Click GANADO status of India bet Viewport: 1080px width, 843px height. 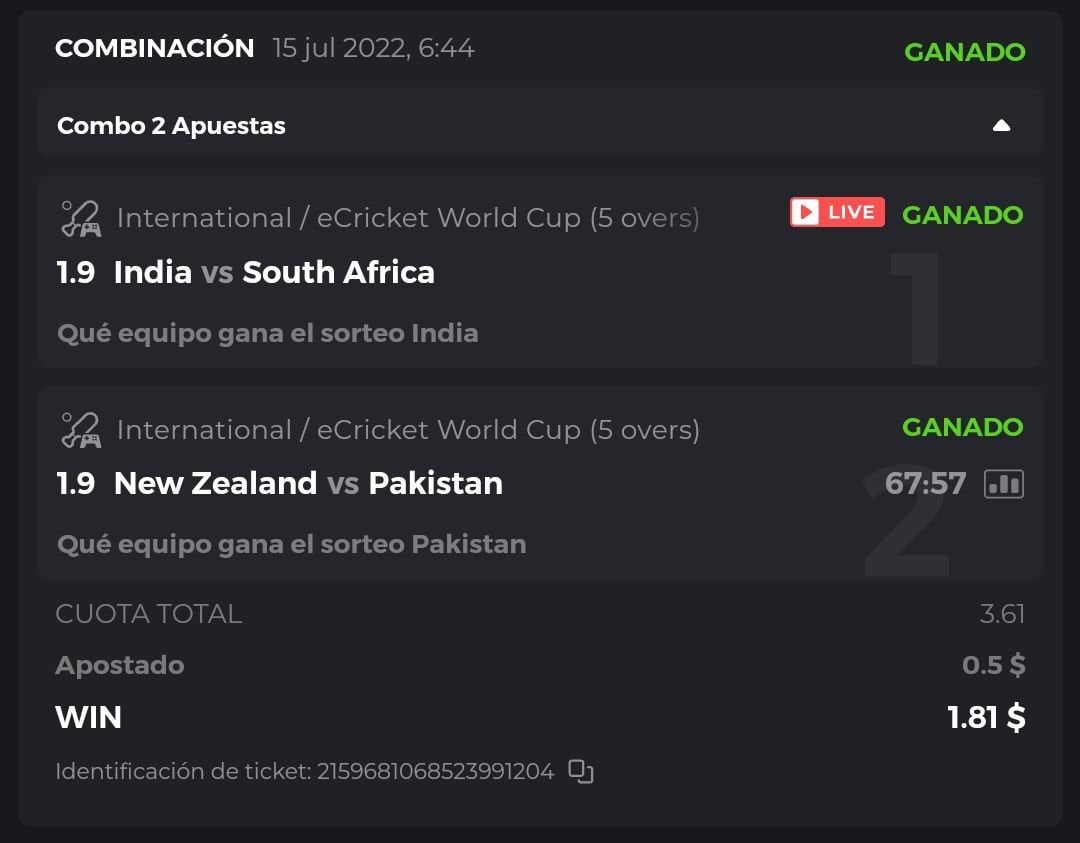point(962,214)
